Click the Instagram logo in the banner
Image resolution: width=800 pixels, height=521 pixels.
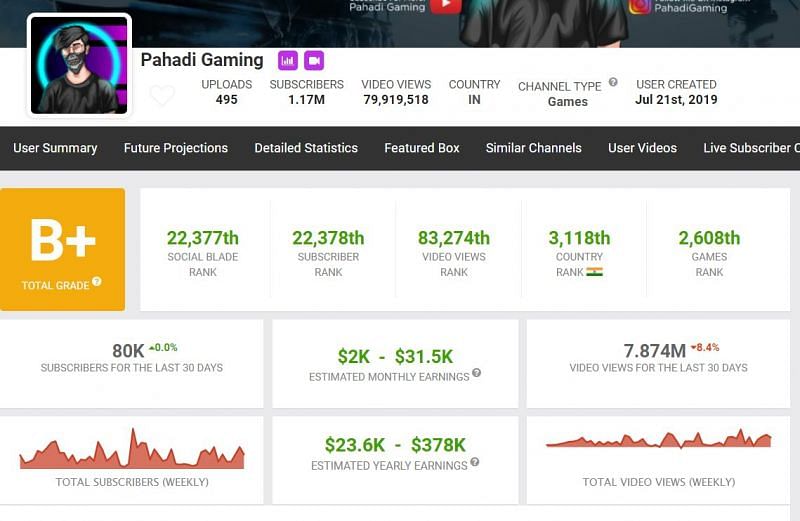(640, 6)
